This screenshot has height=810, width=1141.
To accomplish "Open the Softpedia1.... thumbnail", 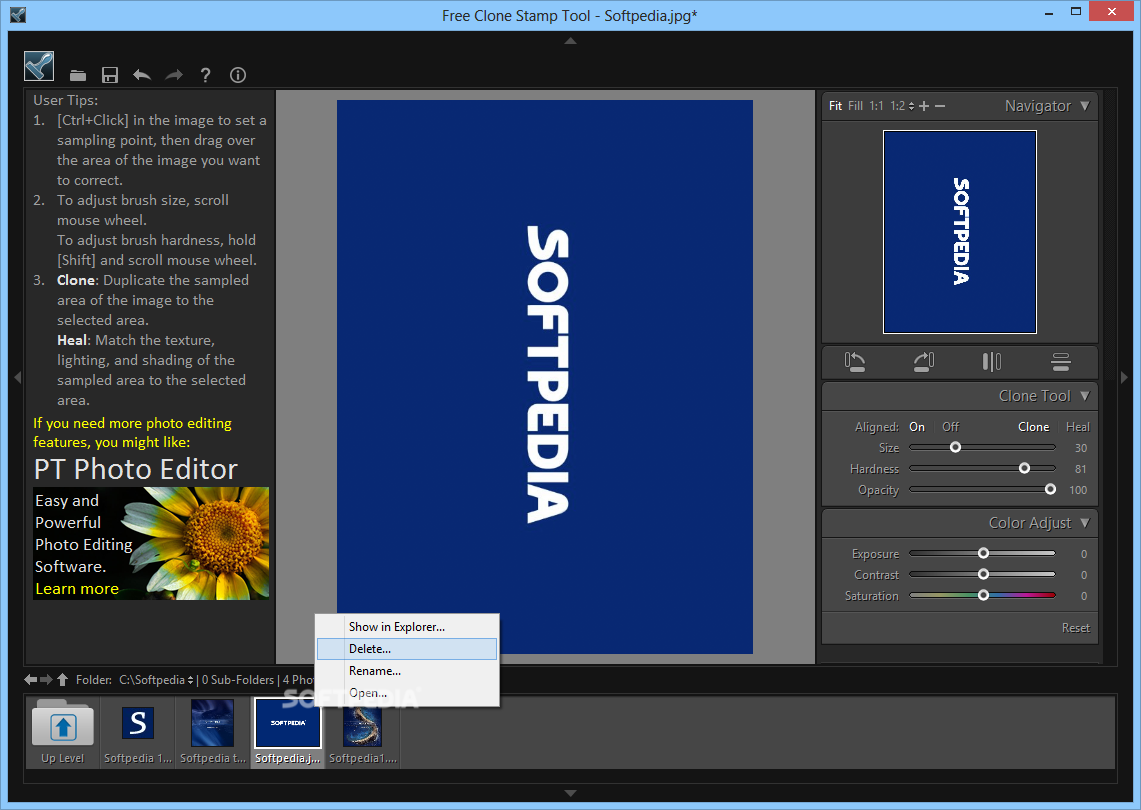I will 362,732.
